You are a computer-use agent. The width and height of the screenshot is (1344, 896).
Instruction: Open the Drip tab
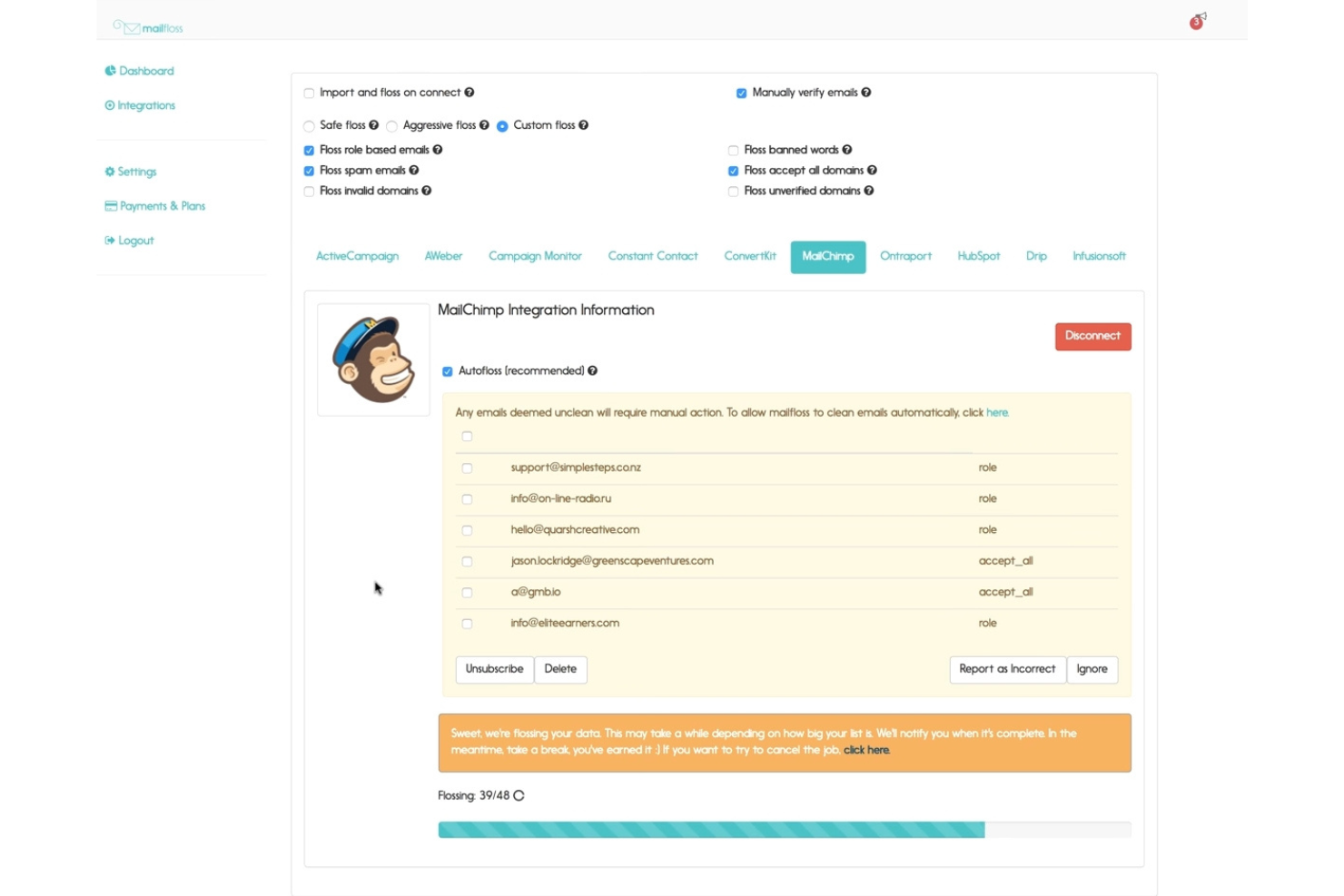1036,257
